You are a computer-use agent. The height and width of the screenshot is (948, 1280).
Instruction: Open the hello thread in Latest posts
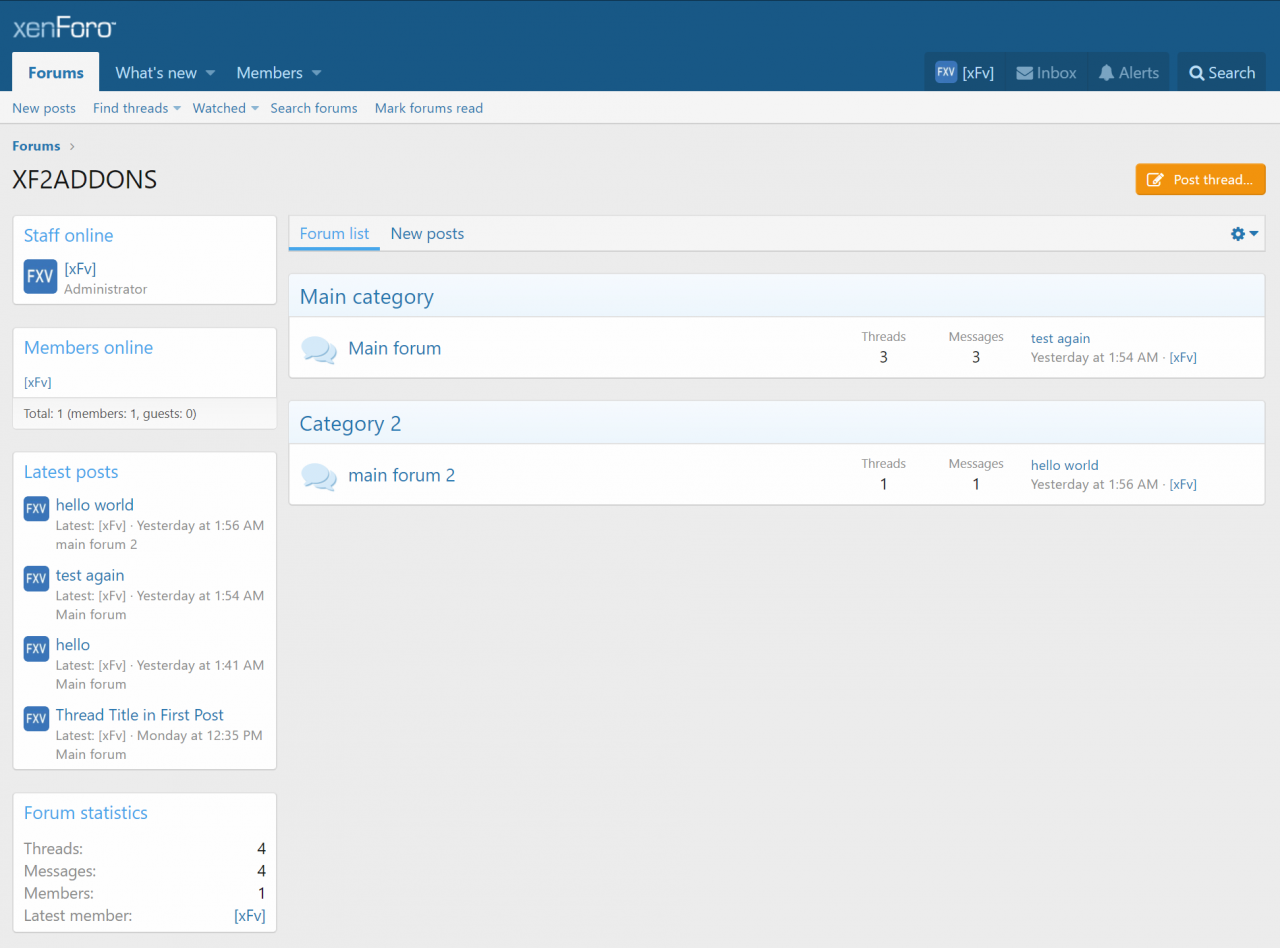(x=73, y=645)
